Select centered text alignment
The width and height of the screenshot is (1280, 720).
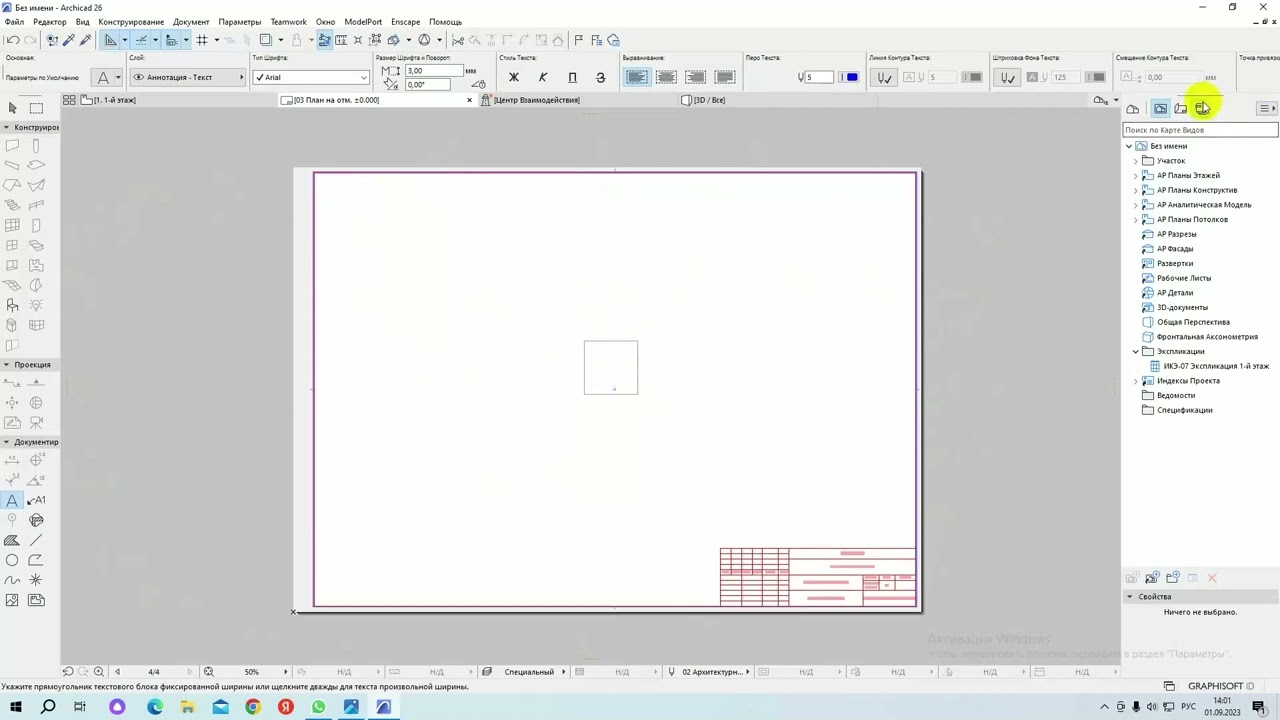(x=666, y=77)
